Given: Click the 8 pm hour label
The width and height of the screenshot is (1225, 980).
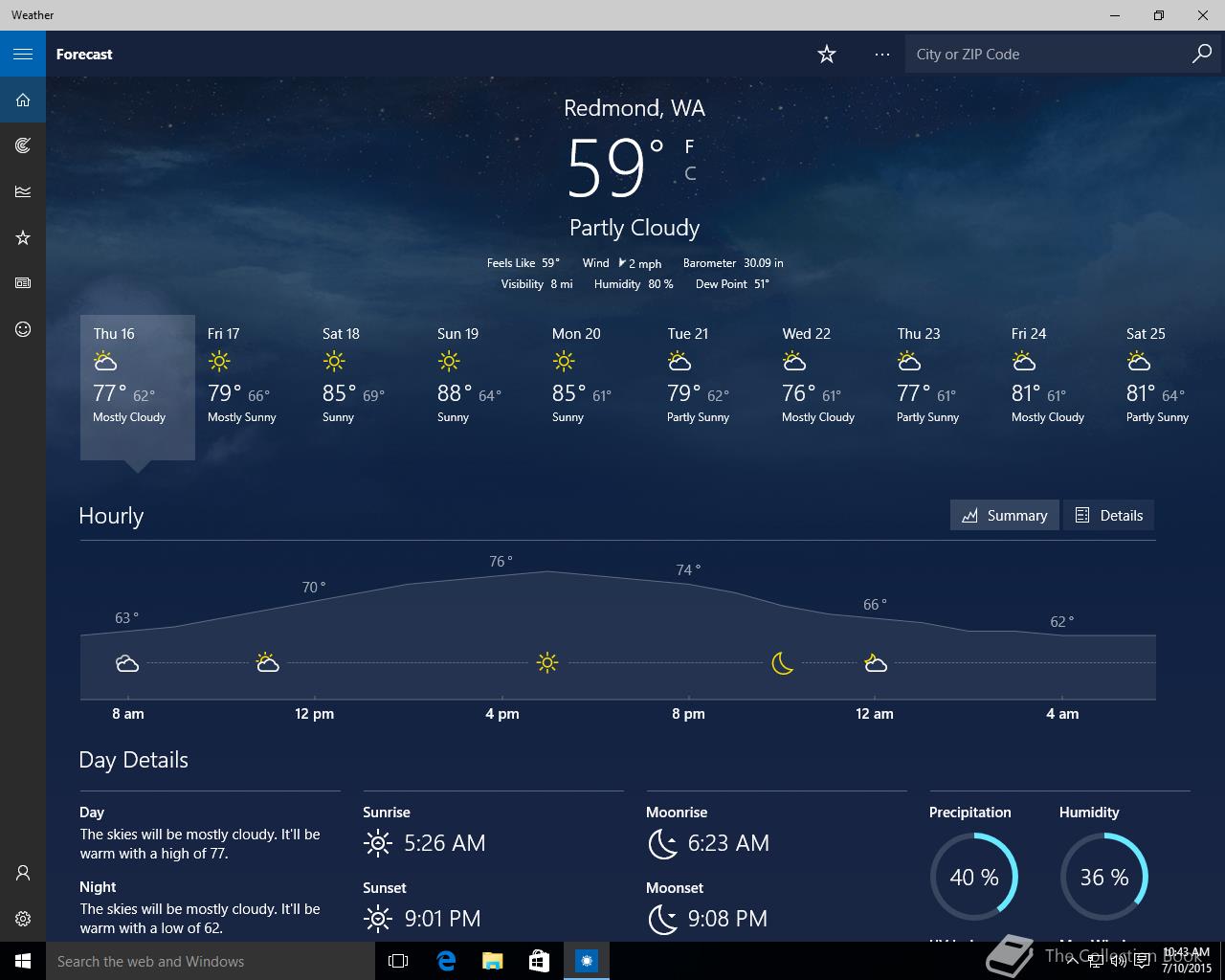Looking at the screenshot, I should coord(688,714).
